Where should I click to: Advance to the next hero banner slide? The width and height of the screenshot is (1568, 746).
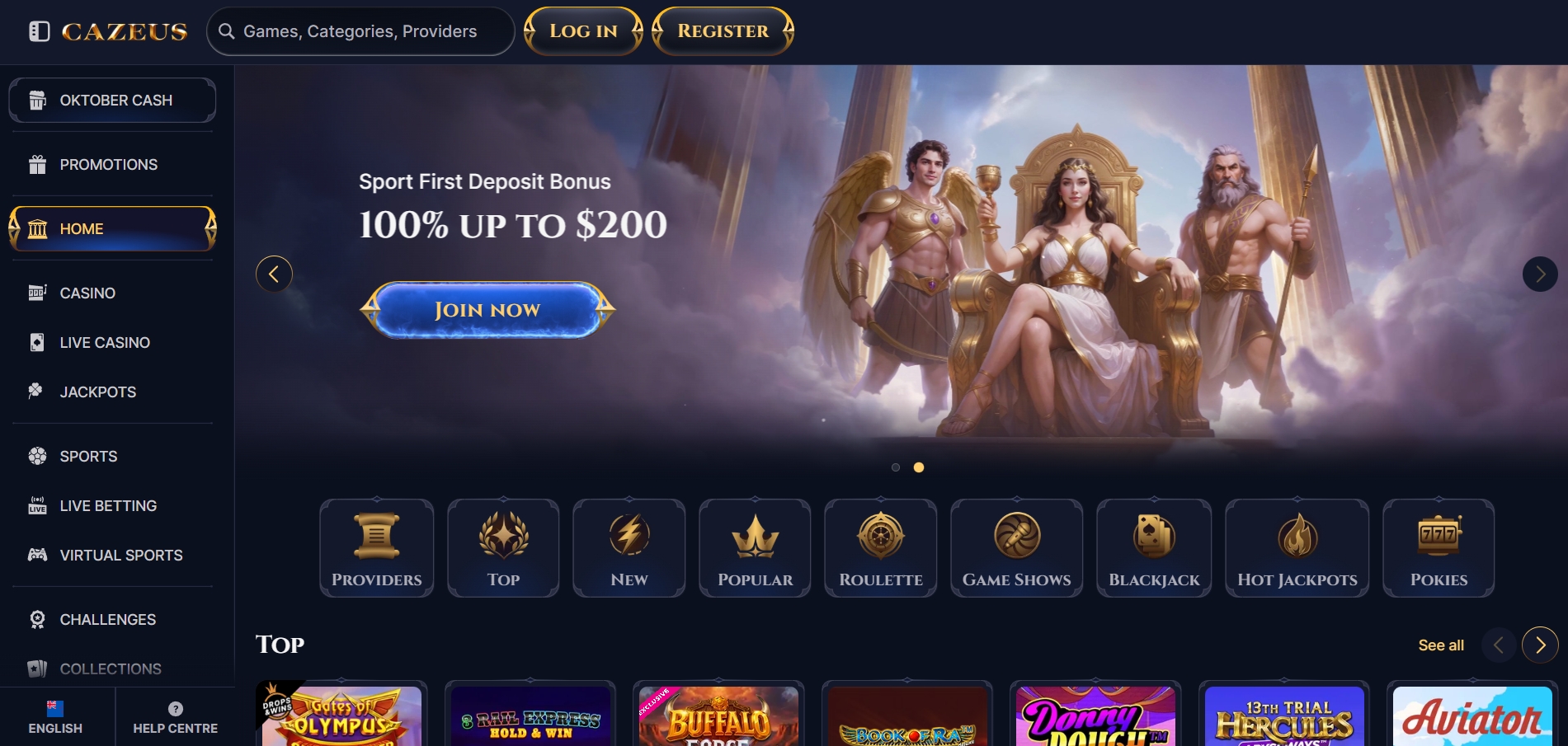(1540, 274)
